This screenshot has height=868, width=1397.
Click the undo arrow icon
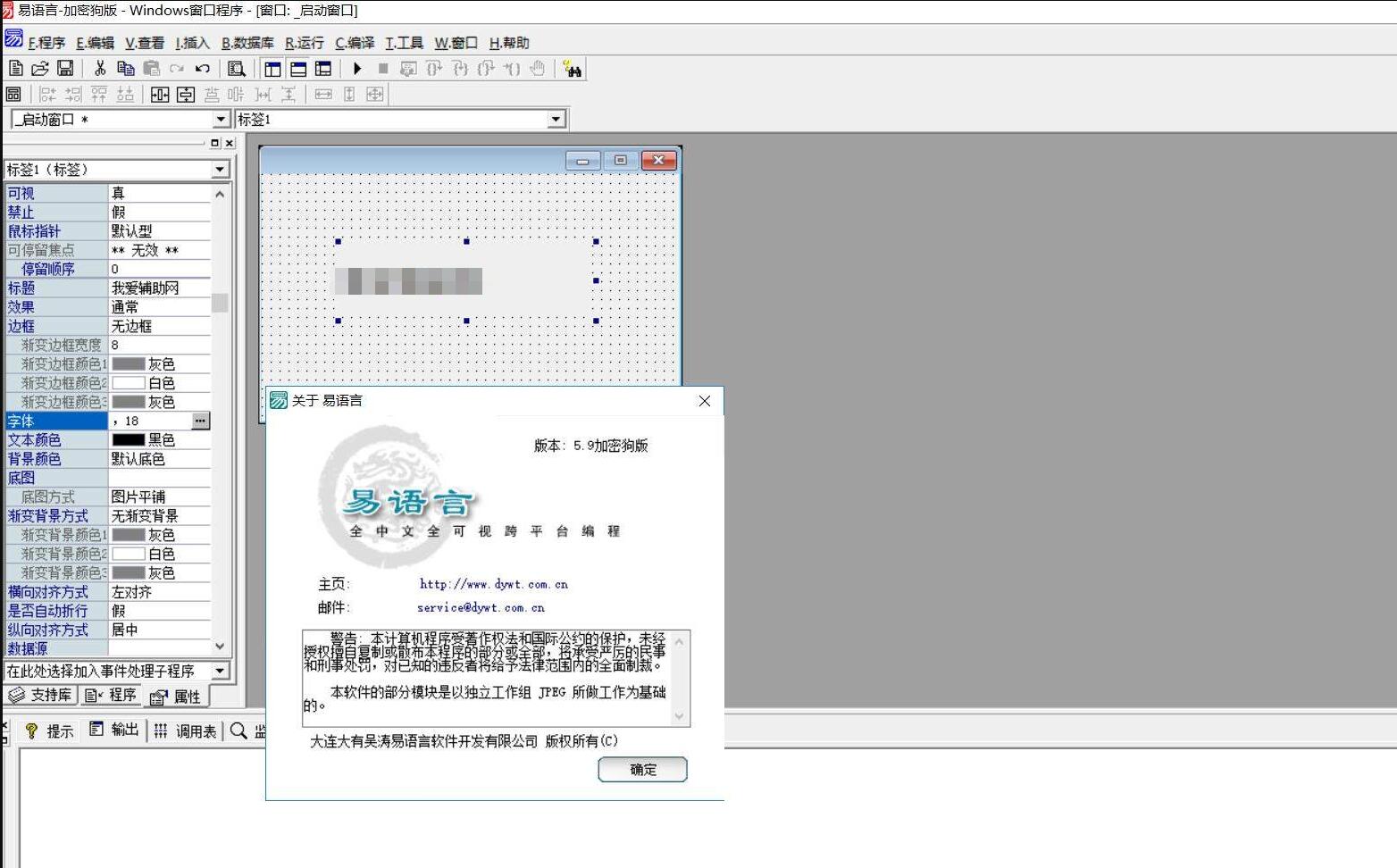point(203,68)
